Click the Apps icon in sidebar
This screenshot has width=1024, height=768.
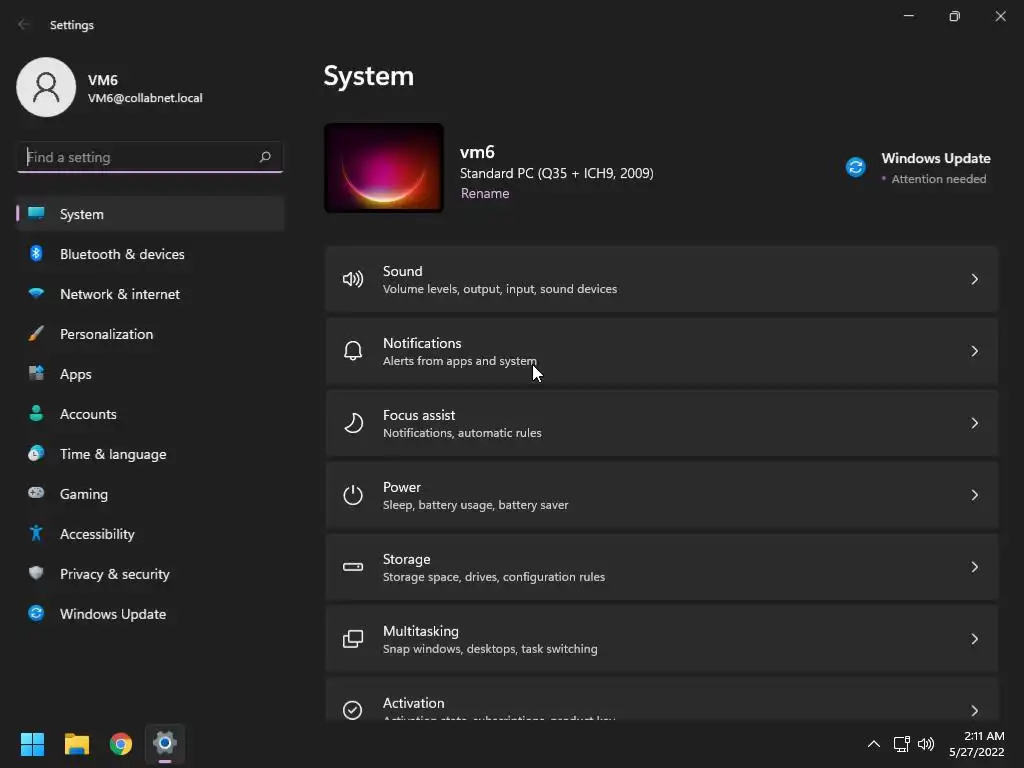pyautogui.click(x=37, y=374)
